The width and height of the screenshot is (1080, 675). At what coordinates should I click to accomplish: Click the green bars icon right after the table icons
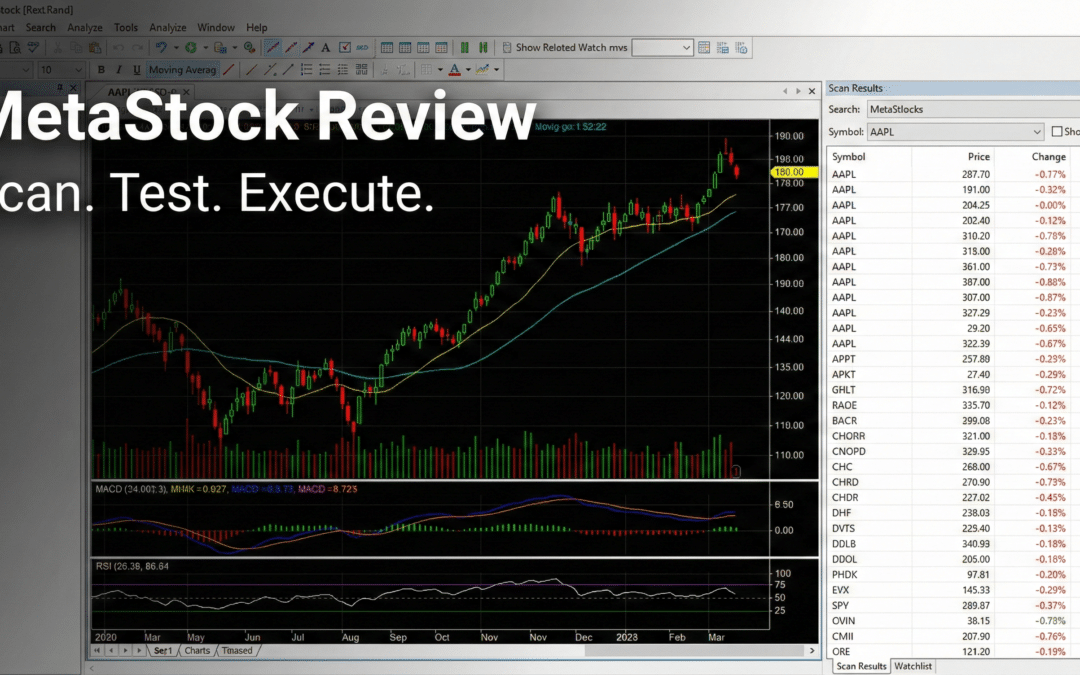pyautogui.click(x=465, y=48)
